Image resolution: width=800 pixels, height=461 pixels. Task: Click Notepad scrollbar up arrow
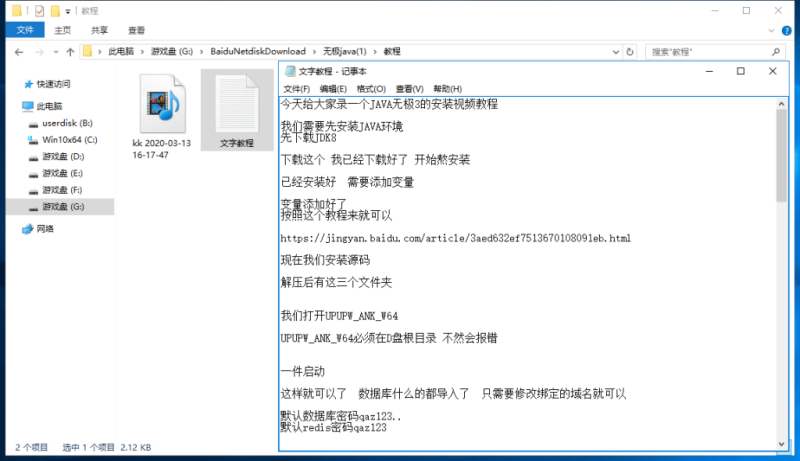[781, 104]
